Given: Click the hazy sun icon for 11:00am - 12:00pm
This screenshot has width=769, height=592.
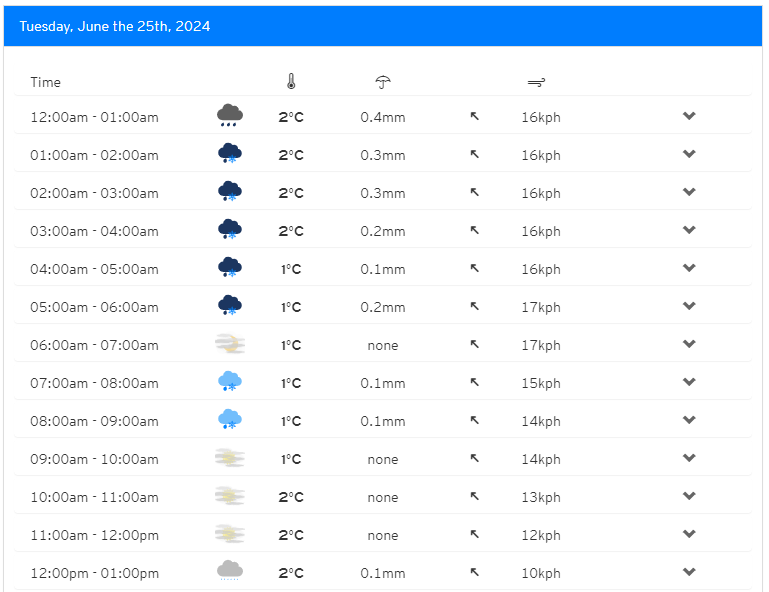Looking at the screenshot, I should click(230, 534).
